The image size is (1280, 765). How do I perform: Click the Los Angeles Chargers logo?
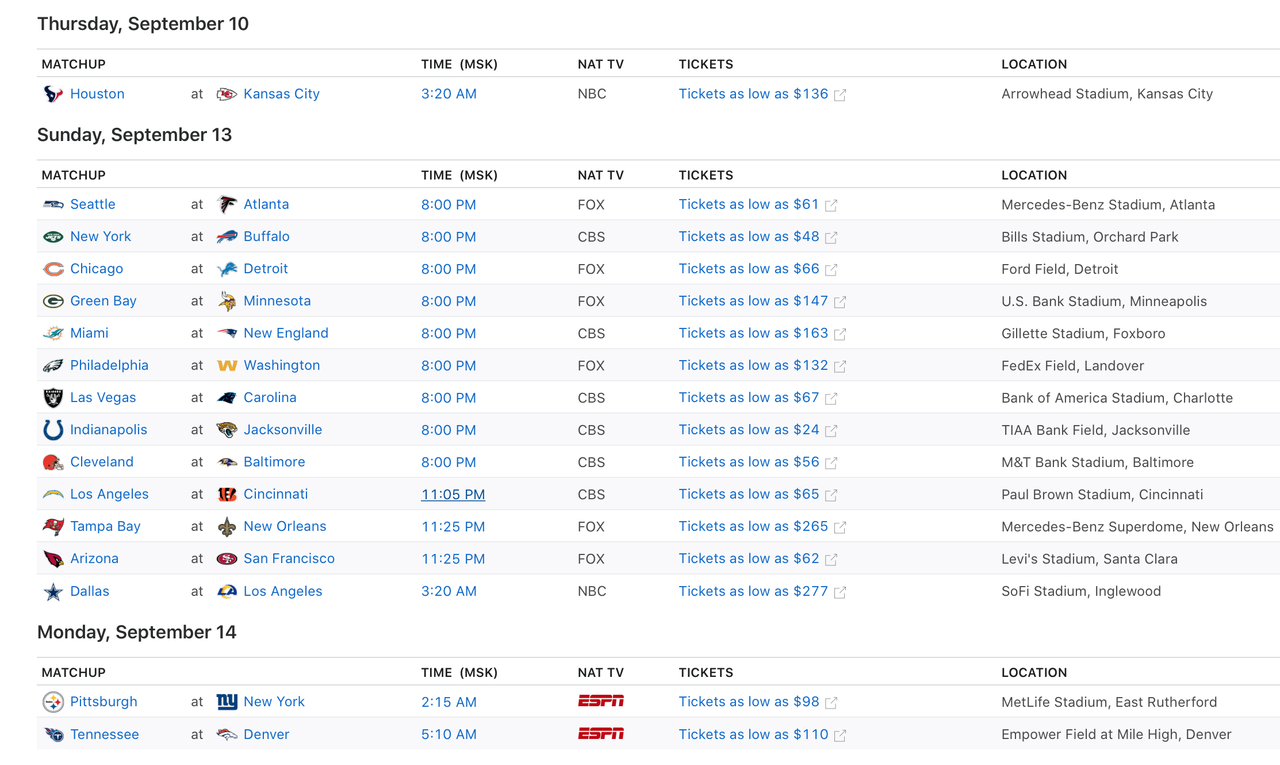[53, 494]
